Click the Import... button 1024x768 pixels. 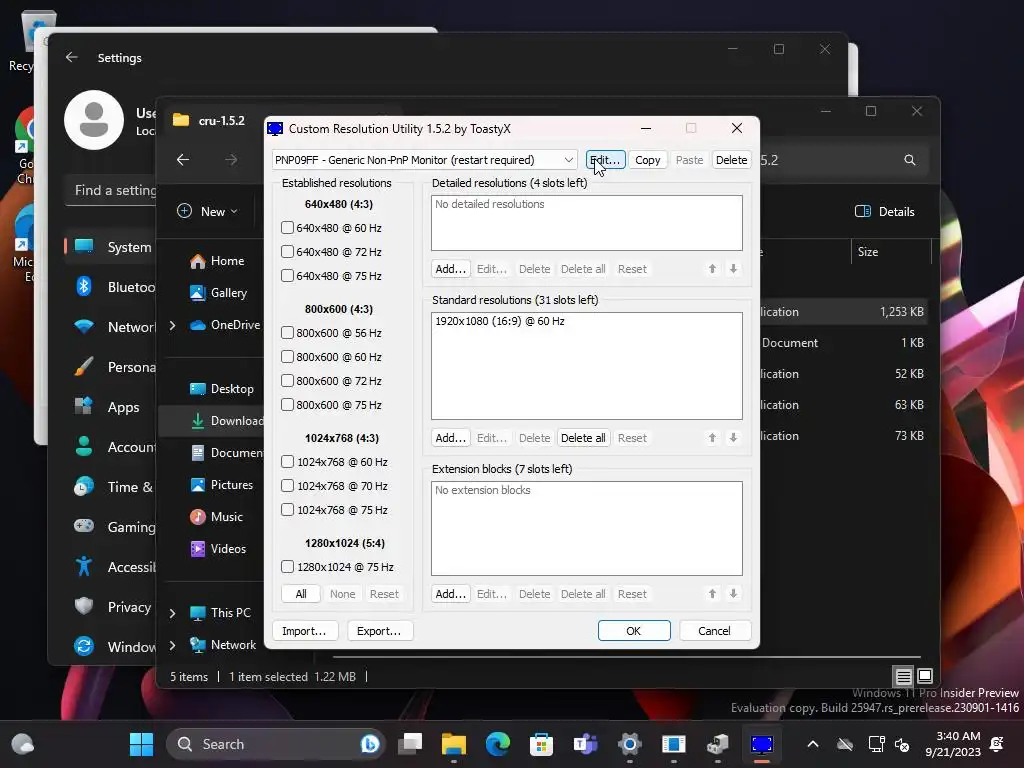tap(304, 631)
